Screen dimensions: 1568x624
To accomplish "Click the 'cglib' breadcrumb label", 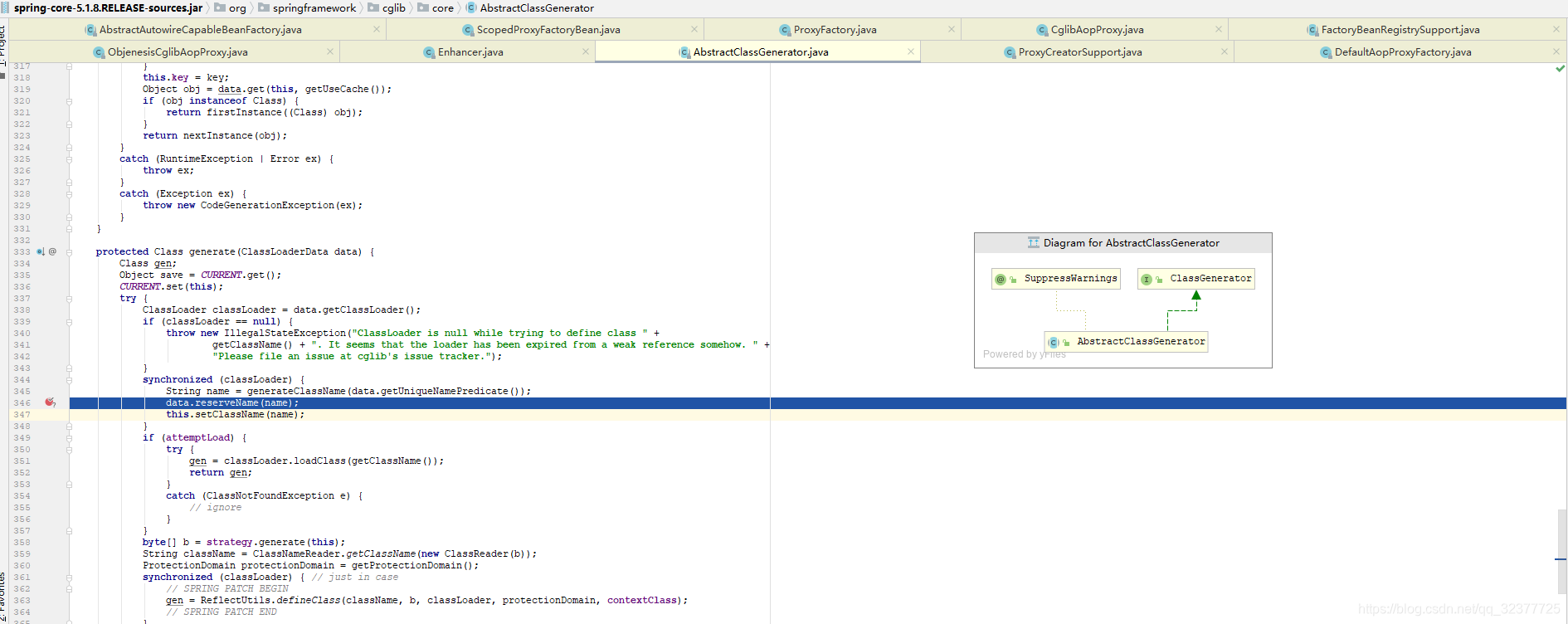I will [394, 7].
